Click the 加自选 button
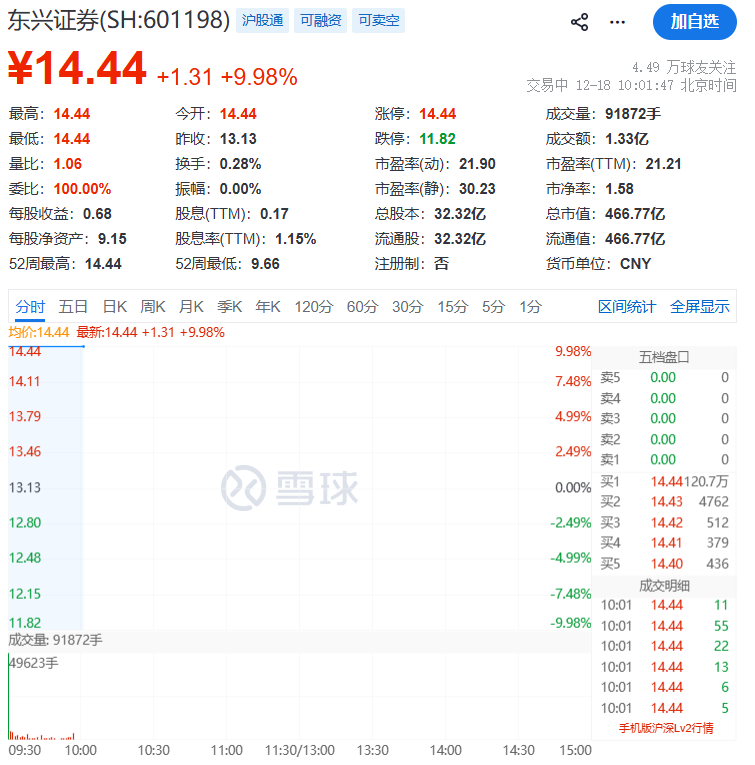The width and height of the screenshot is (755, 765). (694, 21)
